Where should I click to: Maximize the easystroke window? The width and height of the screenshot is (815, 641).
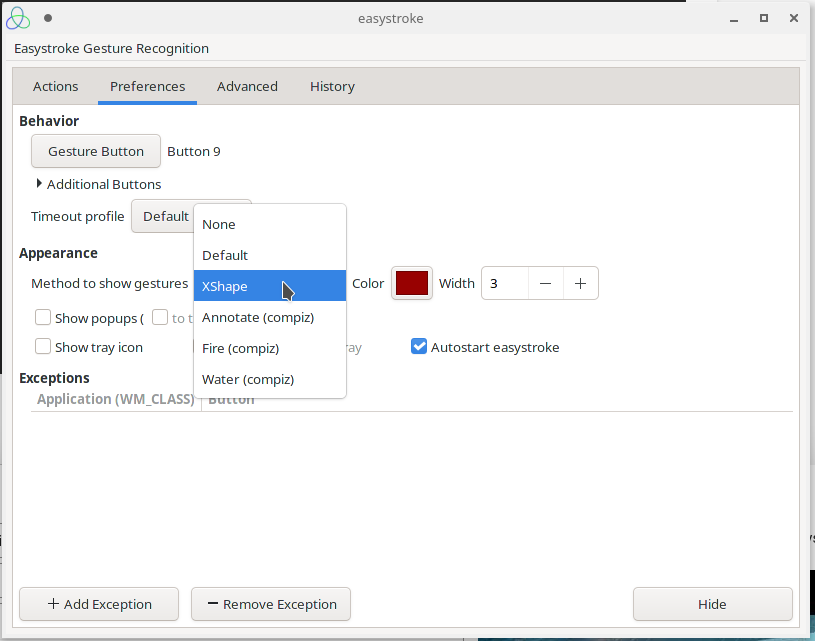pyautogui.click(x=764, y=18)
